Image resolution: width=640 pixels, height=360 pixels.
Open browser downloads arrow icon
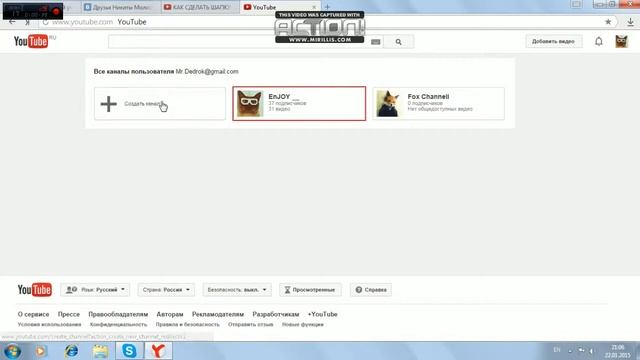tap(630, 22)
